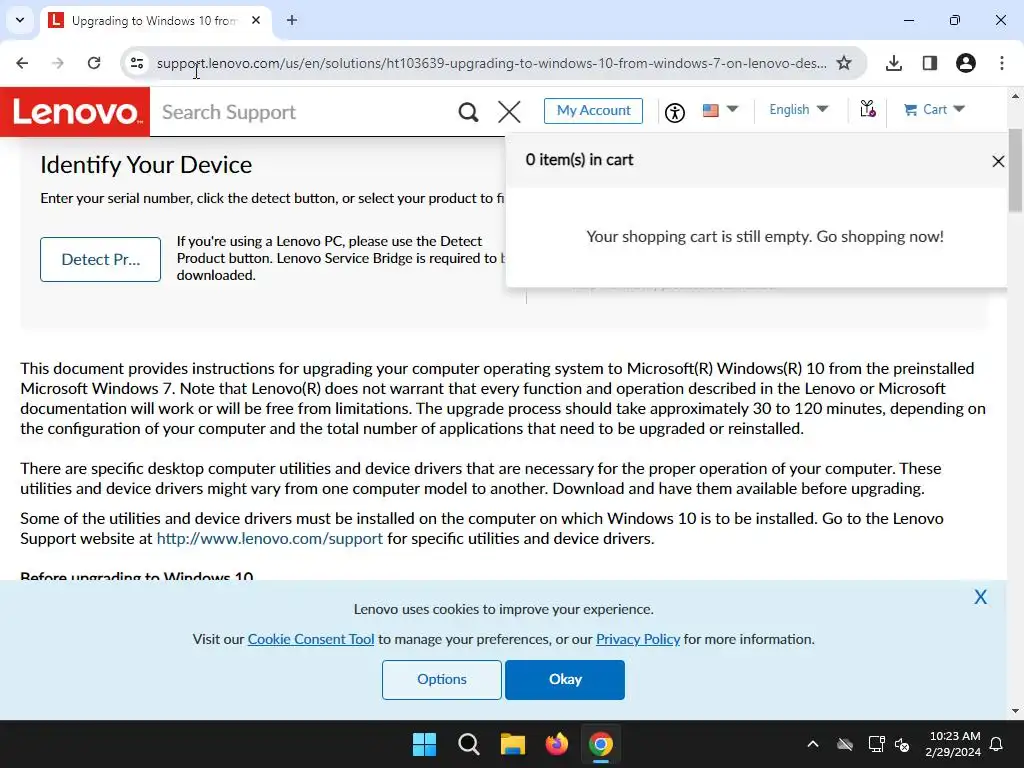
Task: Accept cookies with Okay button
Action: pos(565,679)
